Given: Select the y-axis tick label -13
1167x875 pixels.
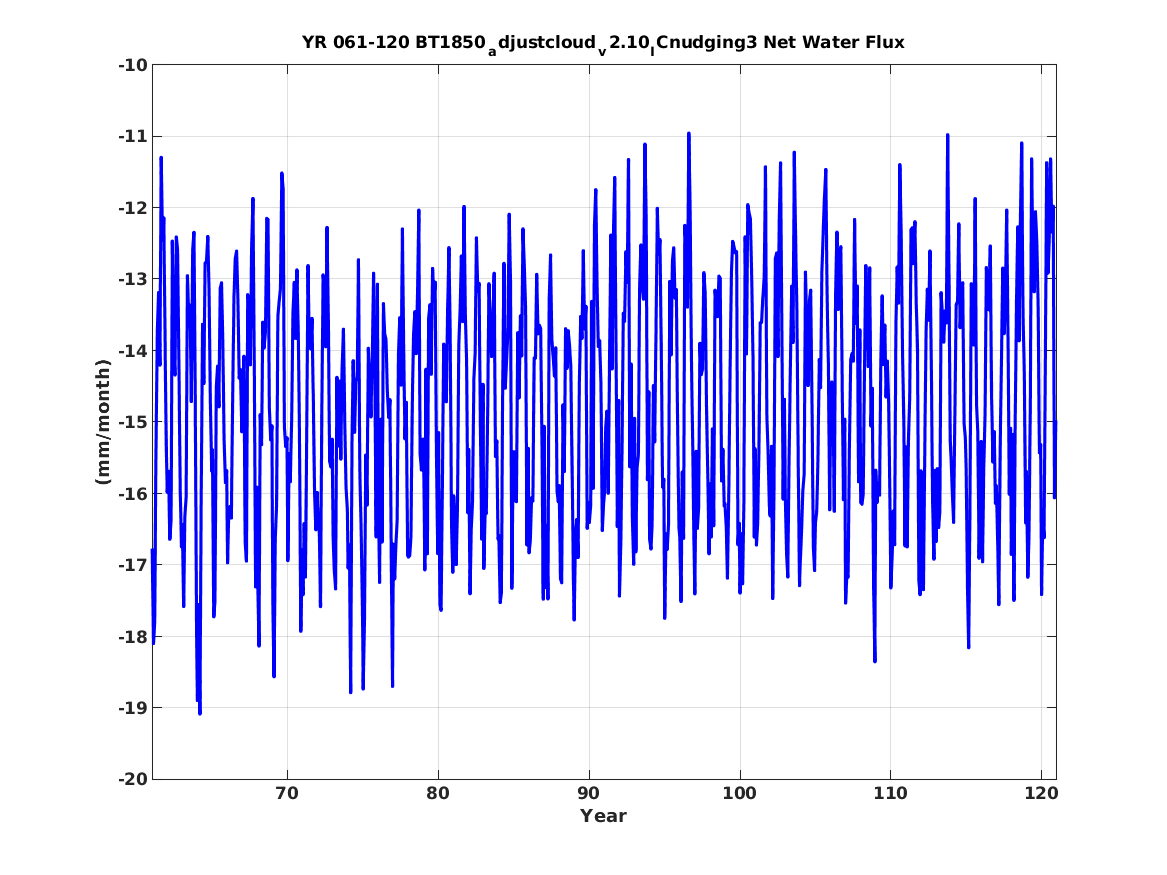Looking at the screenshot, I should (x=132, y=279).
